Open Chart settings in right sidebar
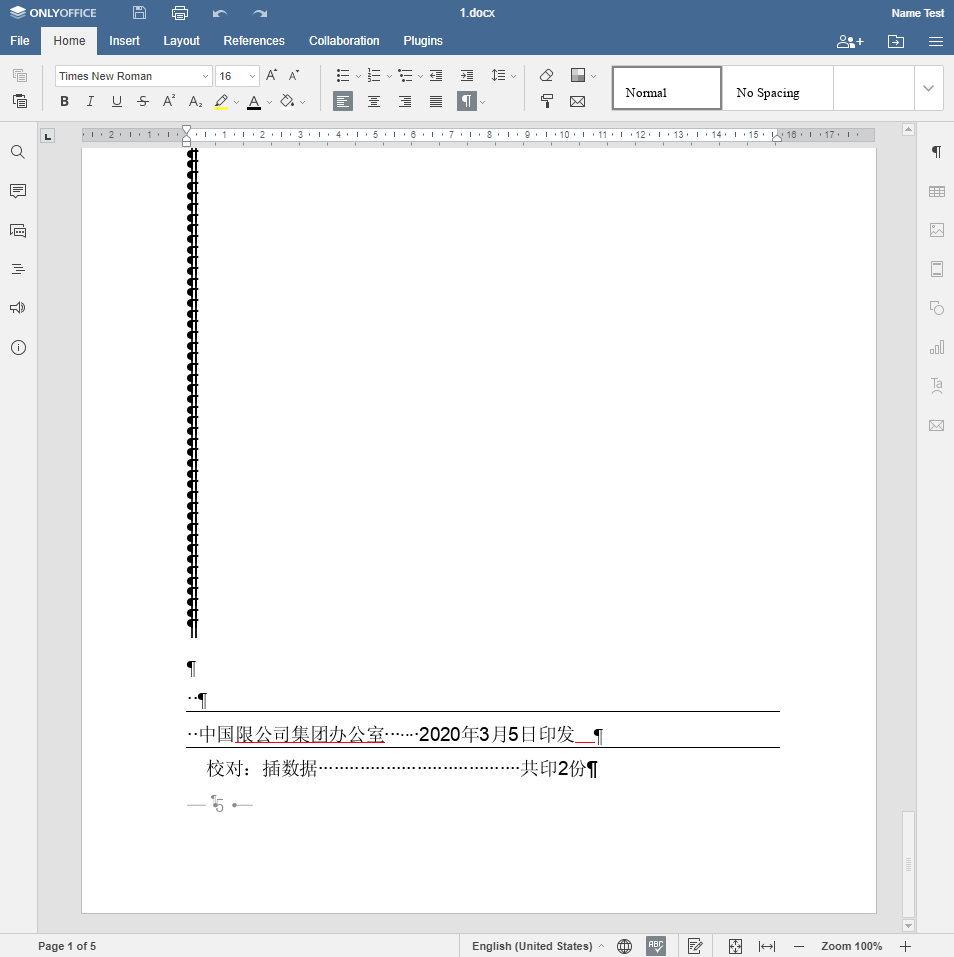 937,347
